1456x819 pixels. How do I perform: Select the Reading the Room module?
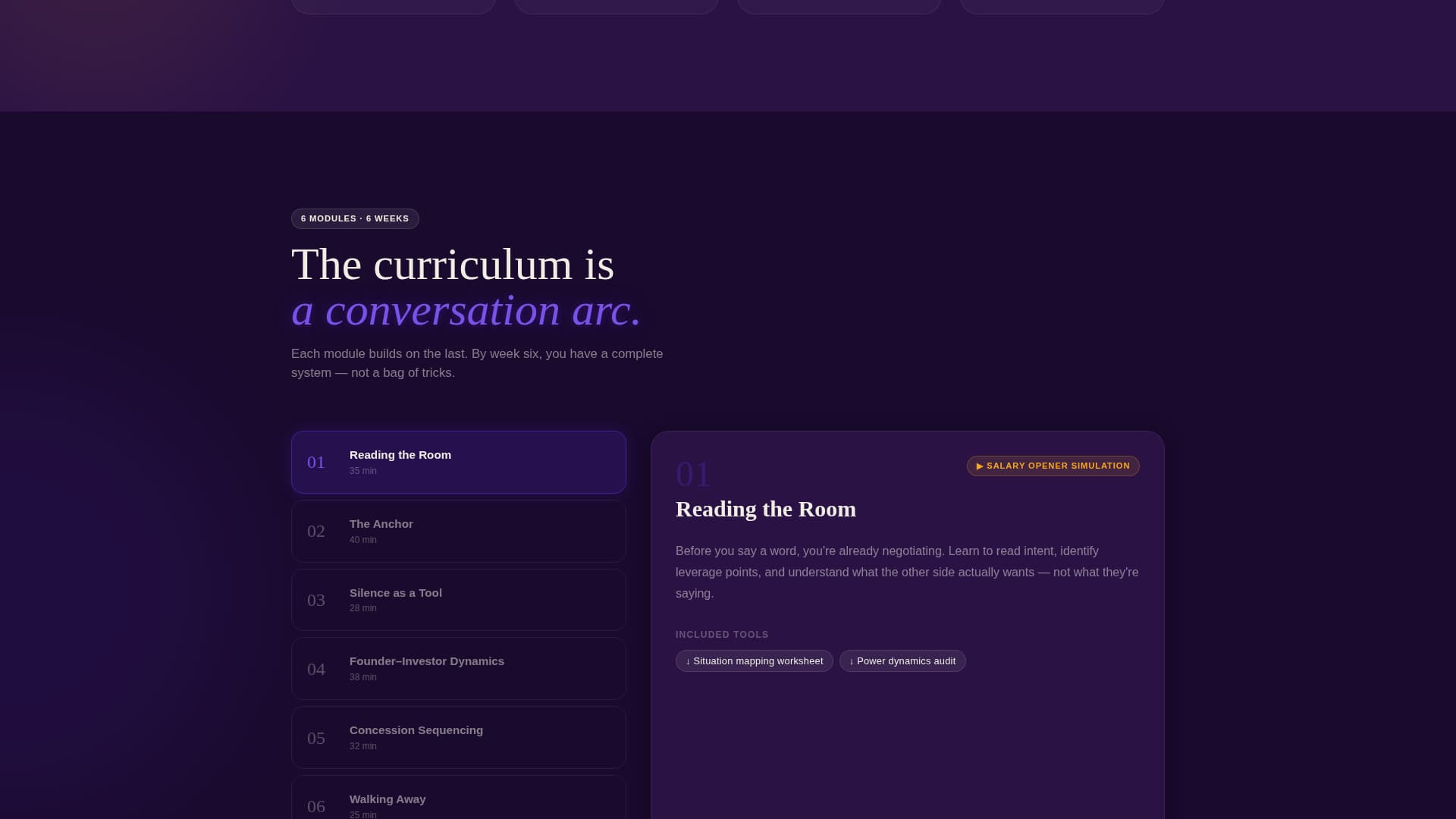458,462
